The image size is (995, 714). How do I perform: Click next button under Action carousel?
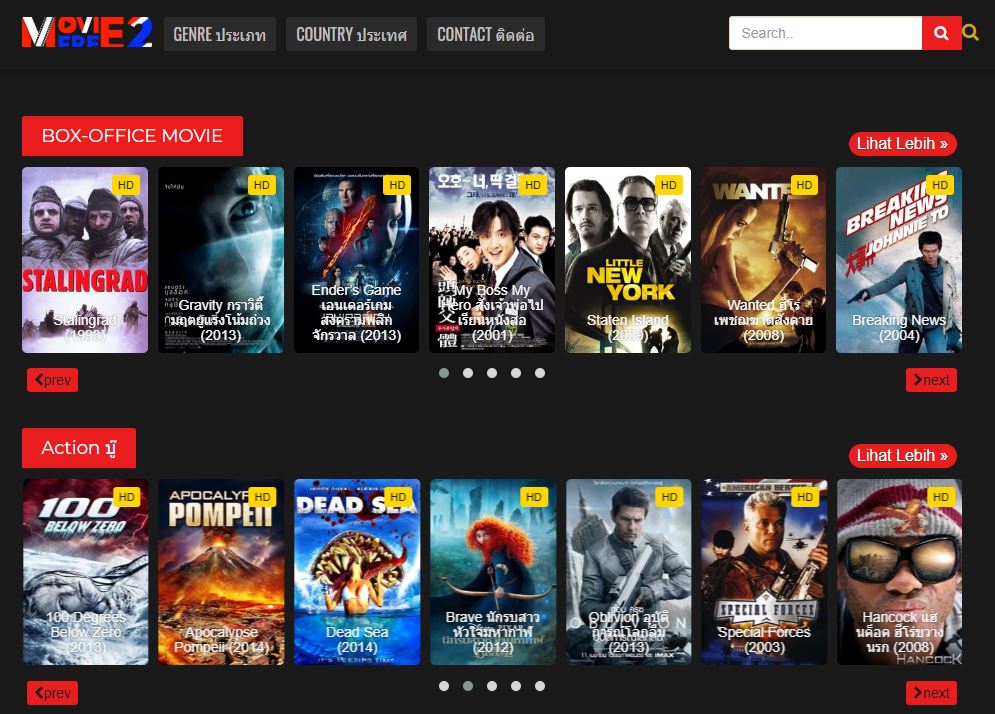tap(931, 693)
